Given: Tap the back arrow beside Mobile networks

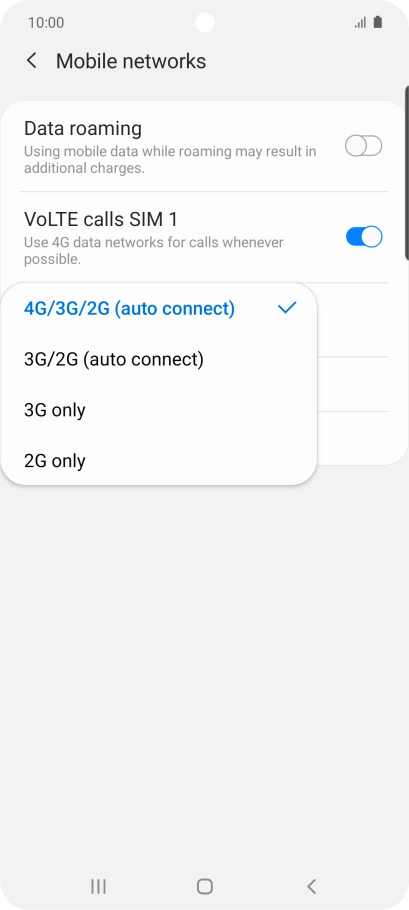Looking at the screenshot, I should coord(32,60).
